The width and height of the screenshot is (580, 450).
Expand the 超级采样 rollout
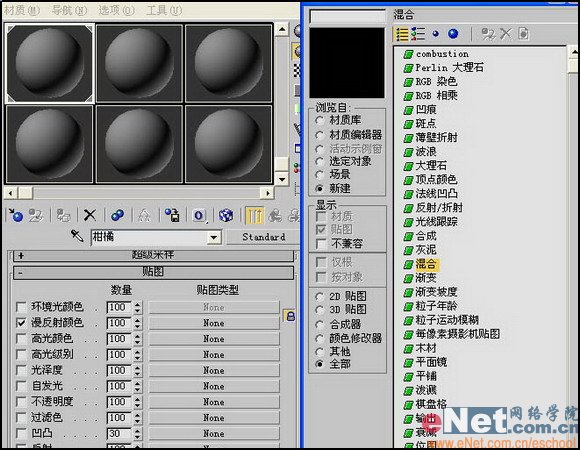point(154,255)
